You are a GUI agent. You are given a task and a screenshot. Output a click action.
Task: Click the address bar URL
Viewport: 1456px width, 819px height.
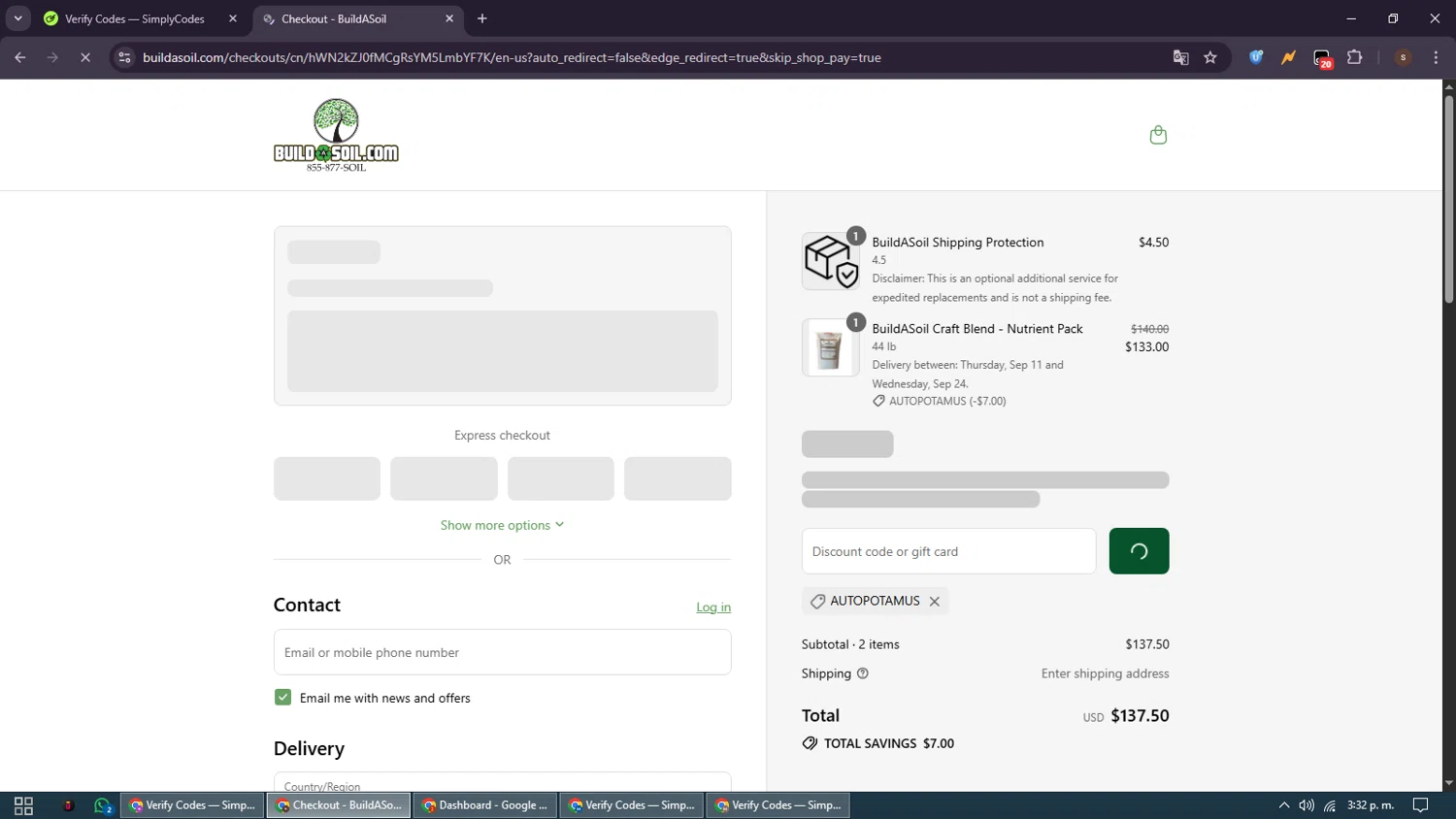[512, 57]
